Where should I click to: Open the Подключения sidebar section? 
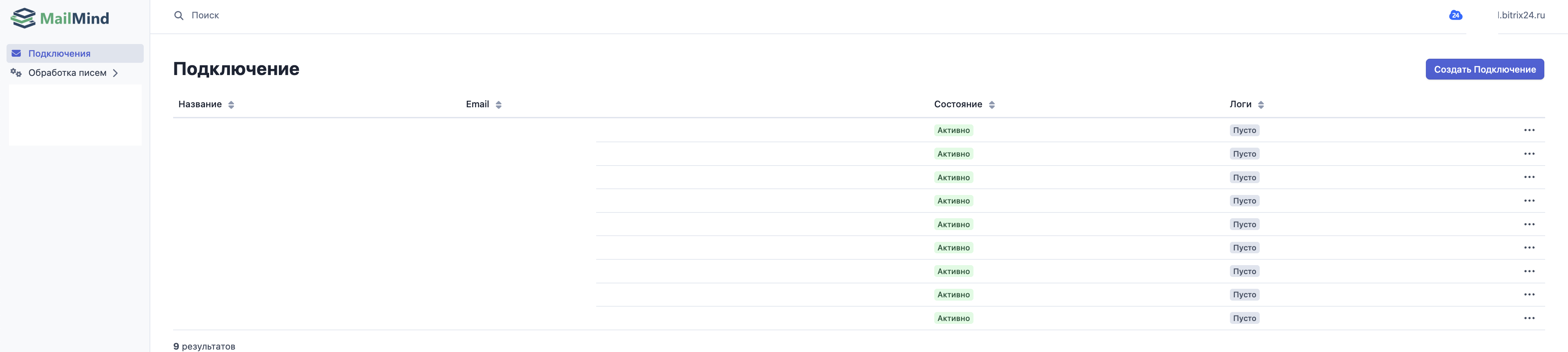pos(59,53)
